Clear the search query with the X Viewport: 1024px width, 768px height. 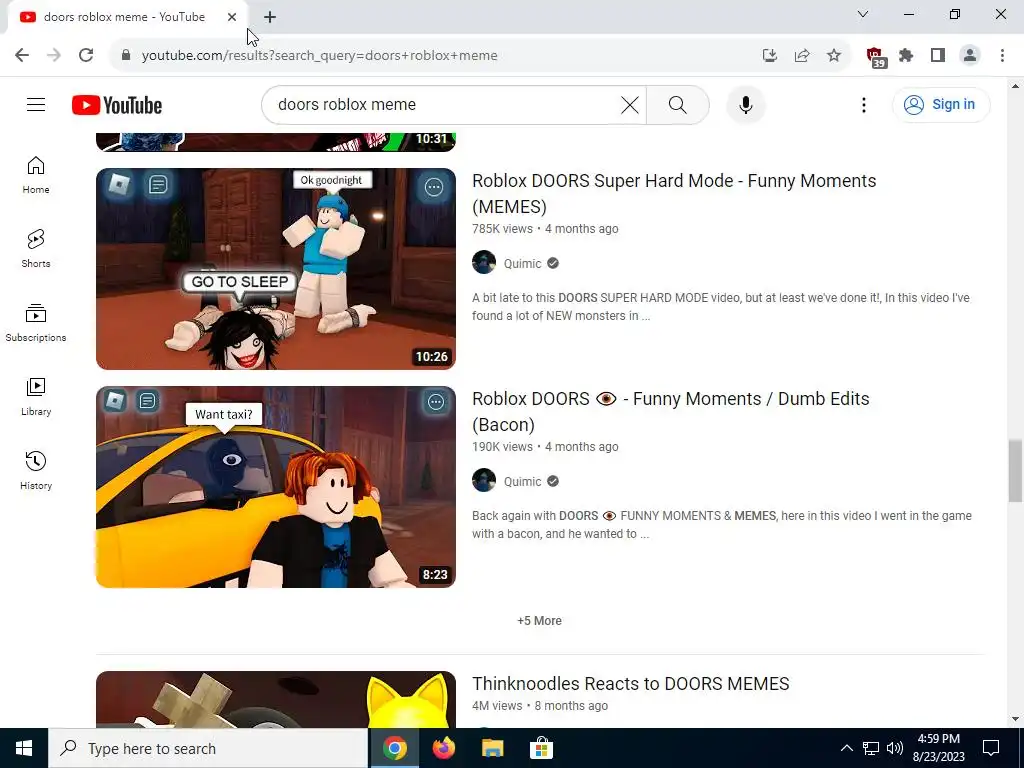pos(630,104)
